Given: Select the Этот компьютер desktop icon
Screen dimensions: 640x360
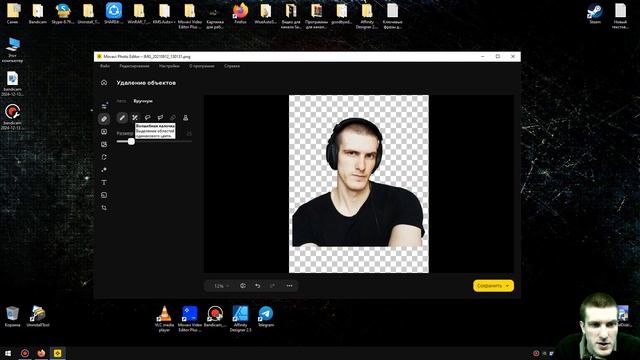Looking at the screenshot, I should (12, 50).
